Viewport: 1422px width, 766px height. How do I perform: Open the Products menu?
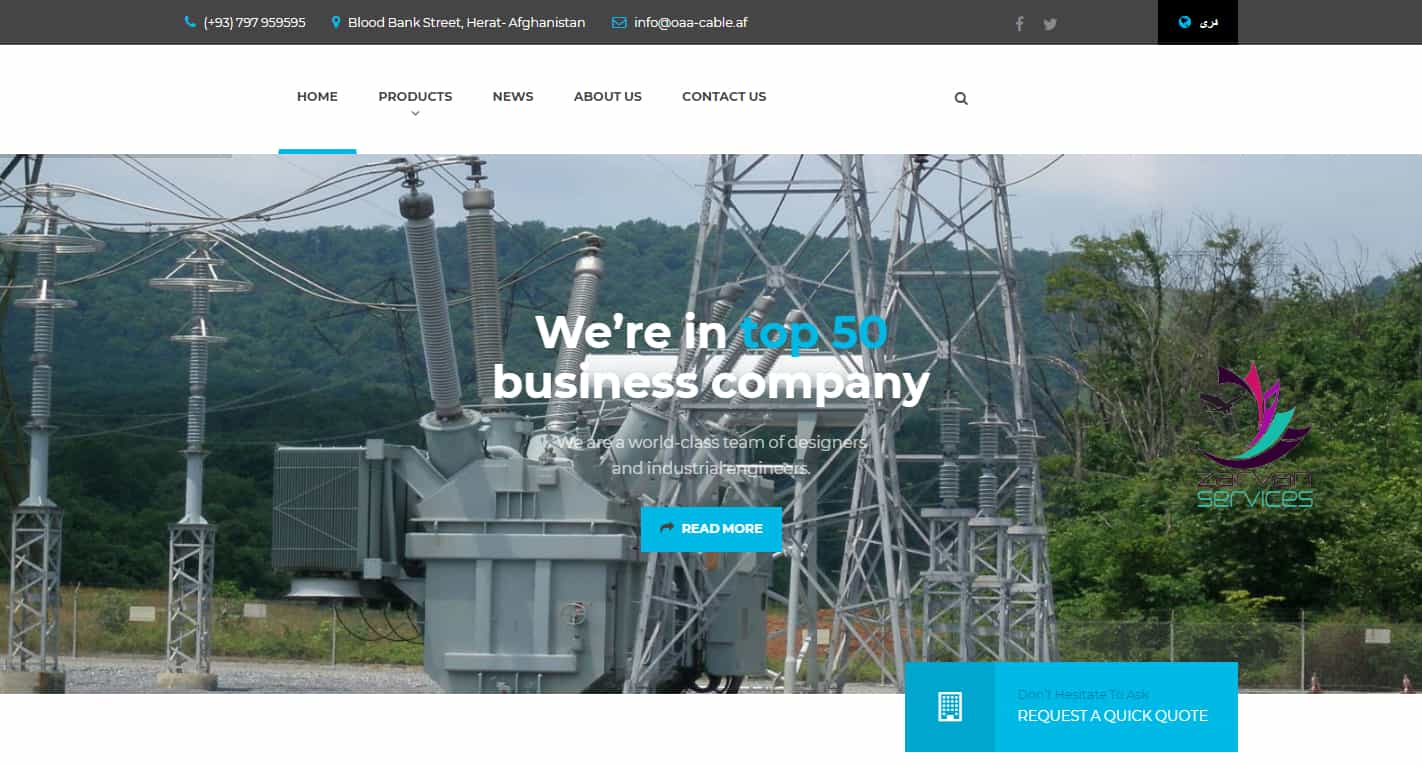(x=415, y=97)
